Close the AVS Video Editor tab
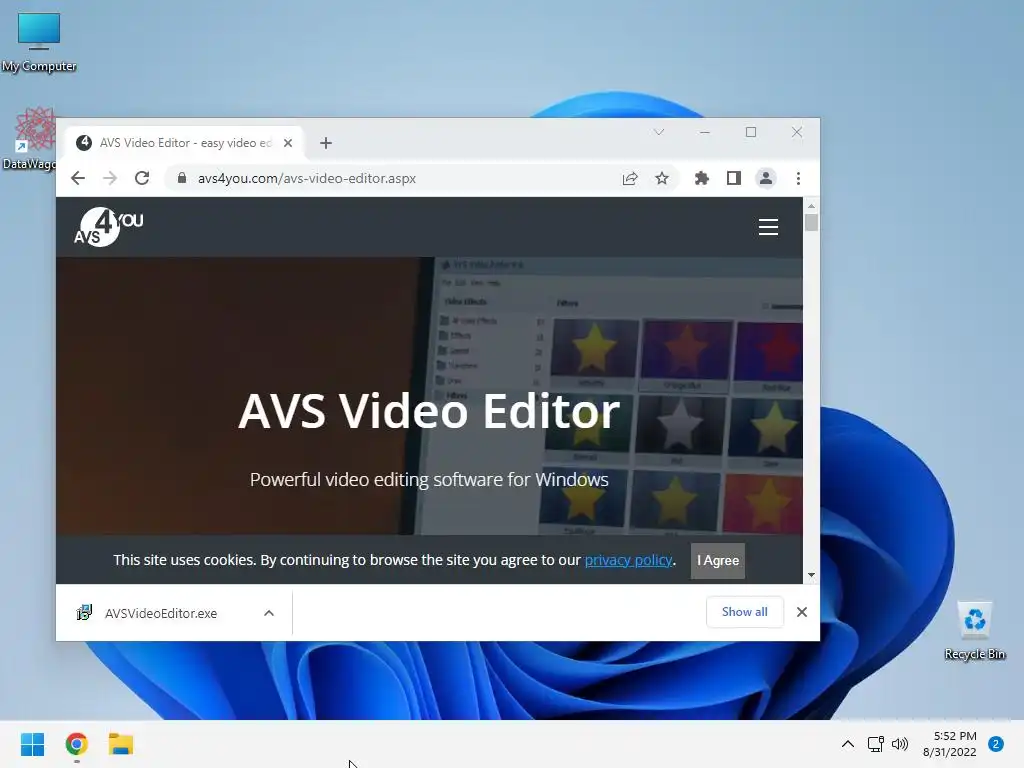The height and width of the screenshot is (768, 1024). click(x=288, y=143)
